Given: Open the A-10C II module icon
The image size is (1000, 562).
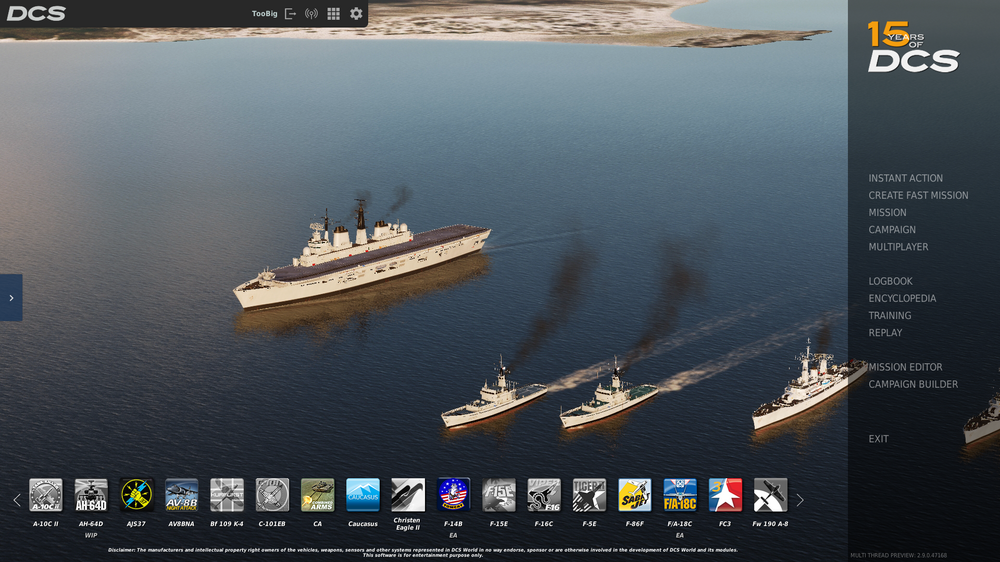Looking at the screenshot, I should click(46, 495).
